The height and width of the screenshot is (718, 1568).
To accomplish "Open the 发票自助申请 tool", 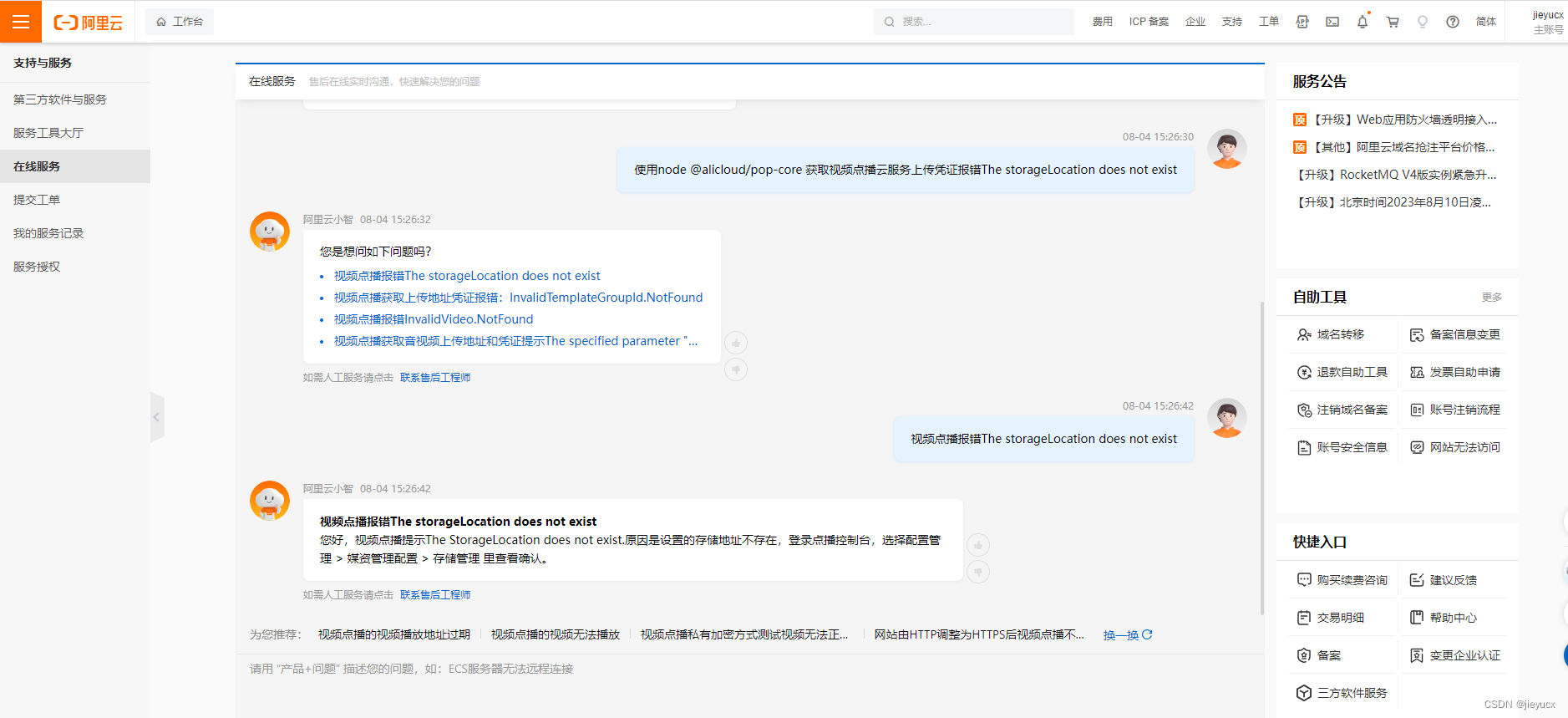I will [1455, 372].
